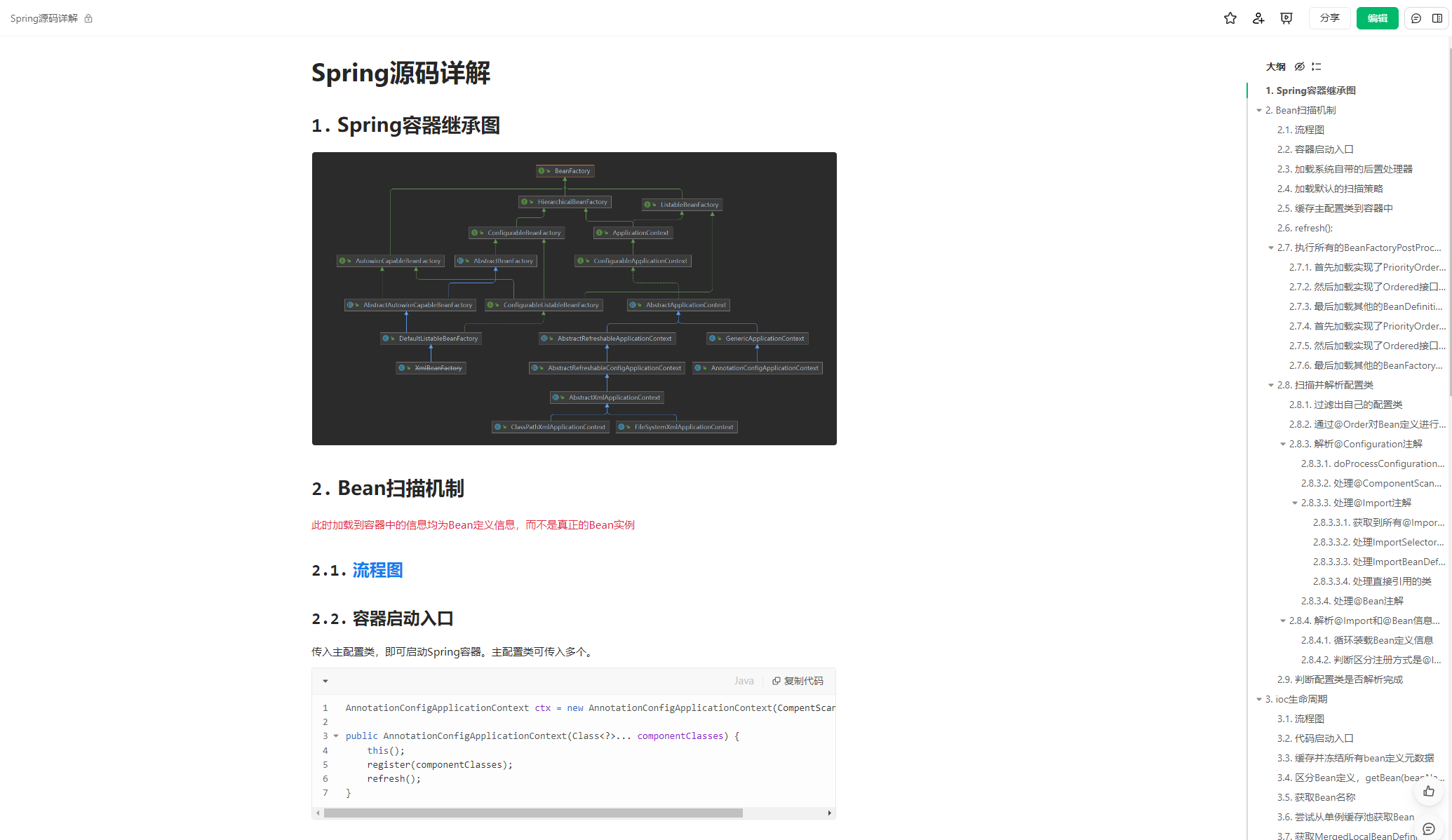The height and width of the screenshot is (840, 1452).
Task: Go to outline 3.2. 代码启动入口
Action: coord(1315,738)
